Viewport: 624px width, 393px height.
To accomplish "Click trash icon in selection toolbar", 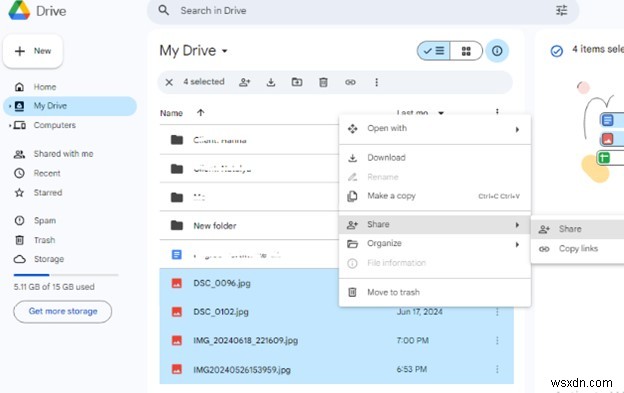I will [x=323, y=82].
